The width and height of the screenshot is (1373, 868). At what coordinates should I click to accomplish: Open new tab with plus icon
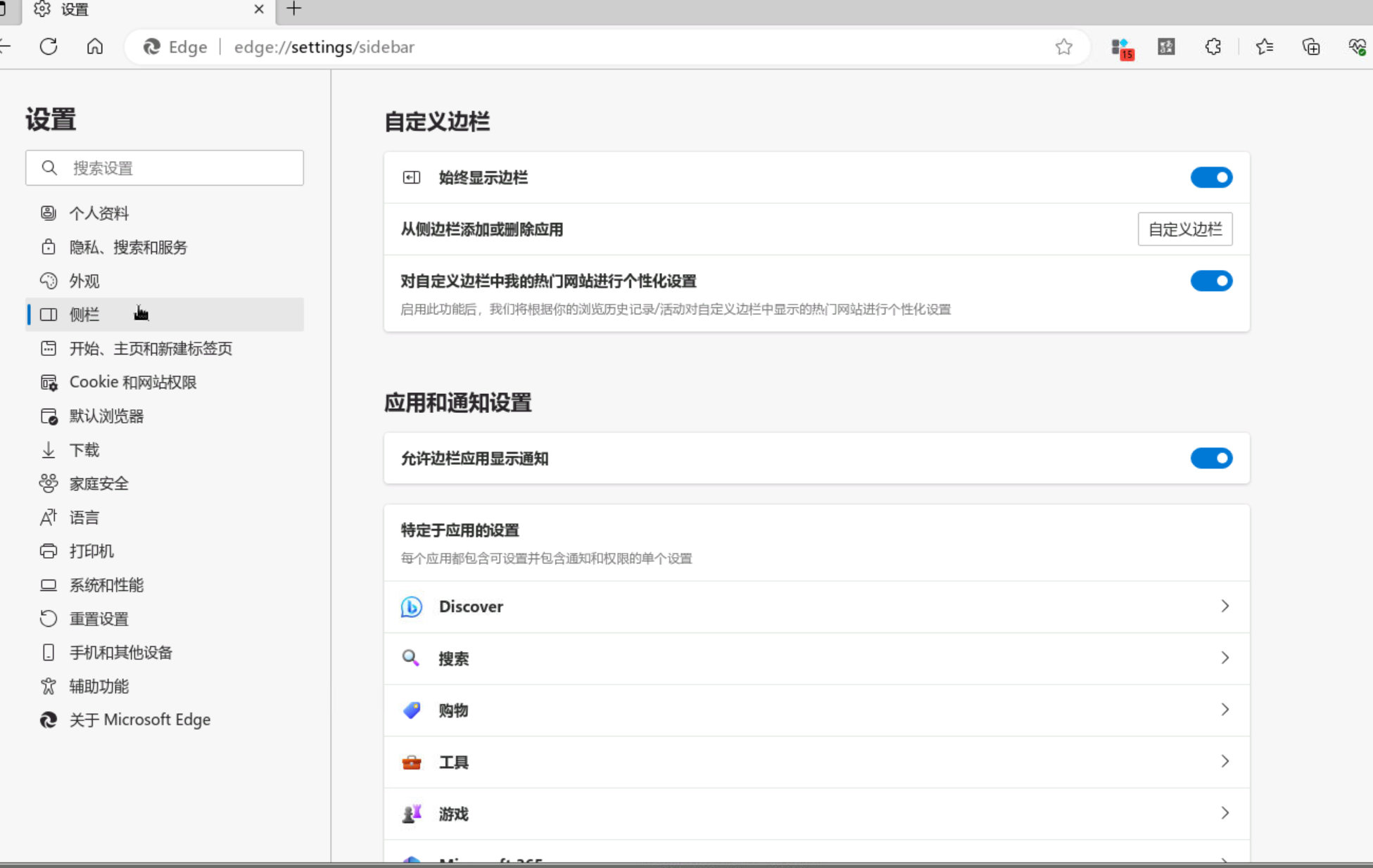294,9
